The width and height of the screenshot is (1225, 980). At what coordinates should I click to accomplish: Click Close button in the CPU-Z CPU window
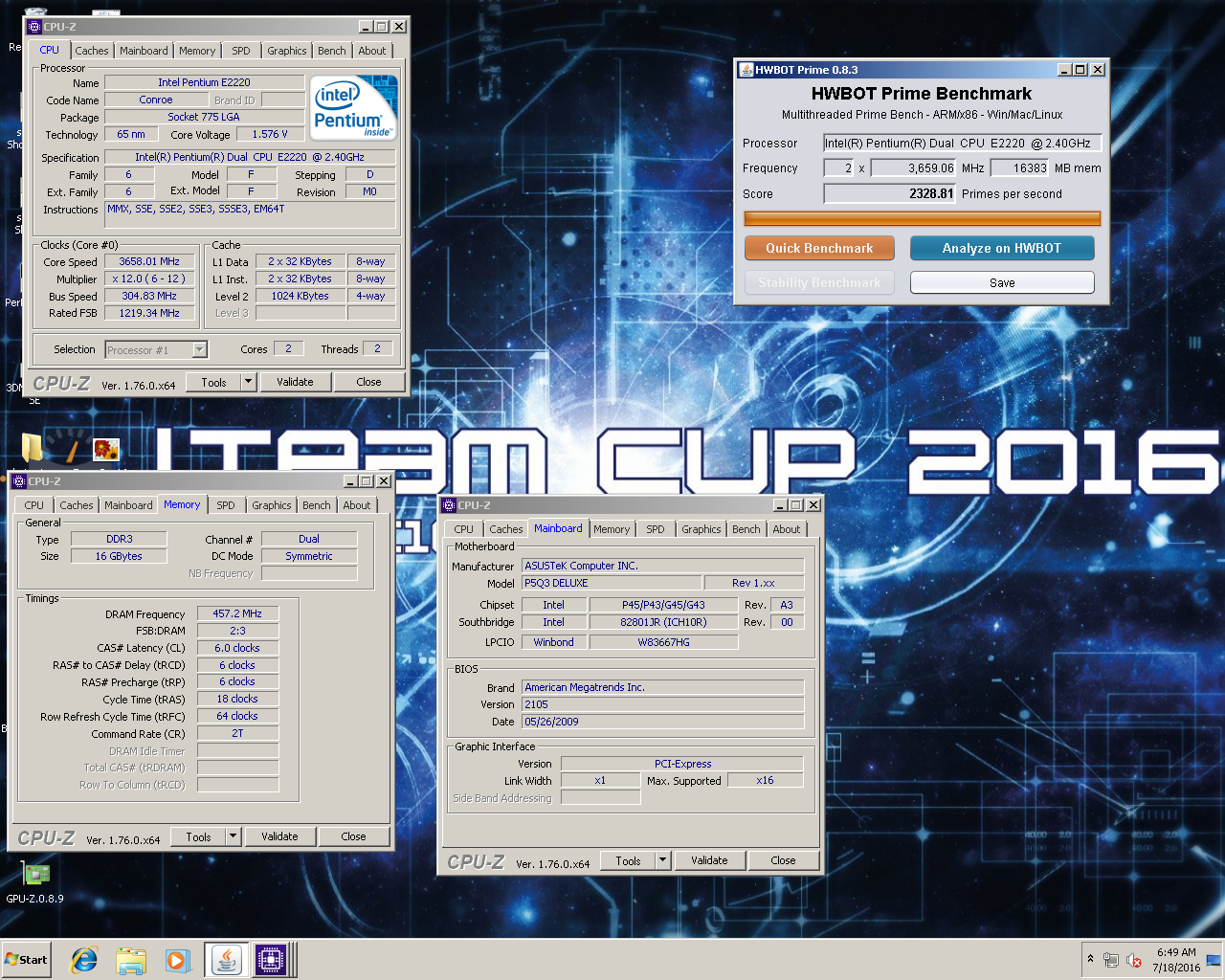tap(368, 382)
